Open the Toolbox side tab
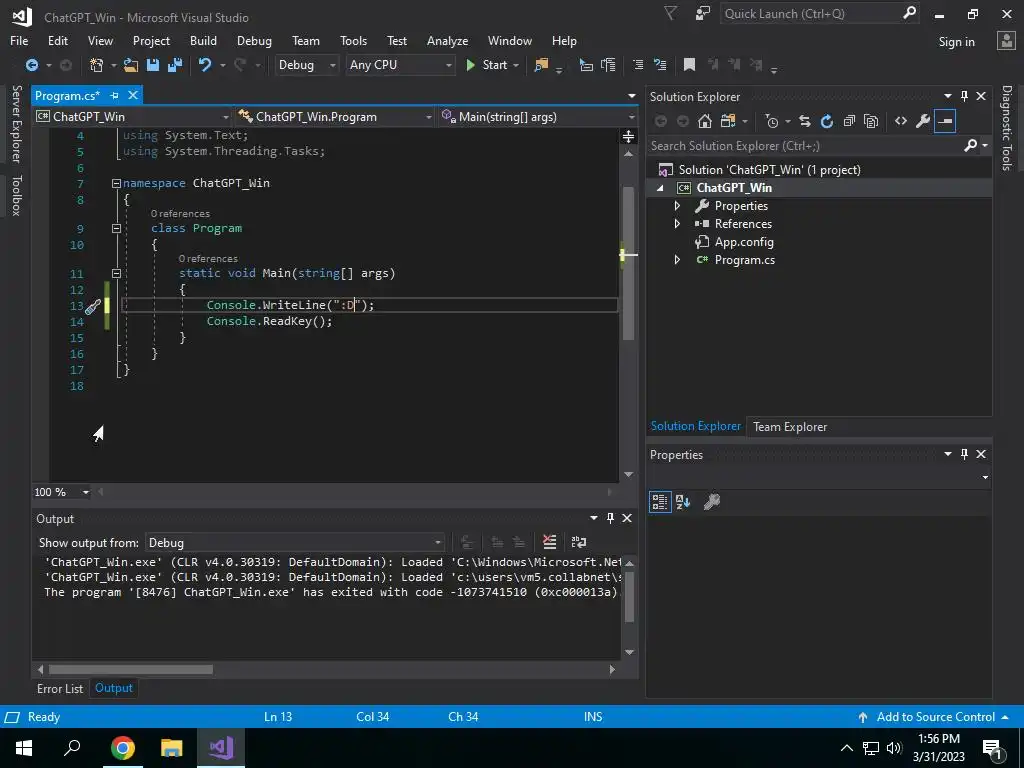Image resolution: width=1024 pixels, height=768 pixels. 16,195
